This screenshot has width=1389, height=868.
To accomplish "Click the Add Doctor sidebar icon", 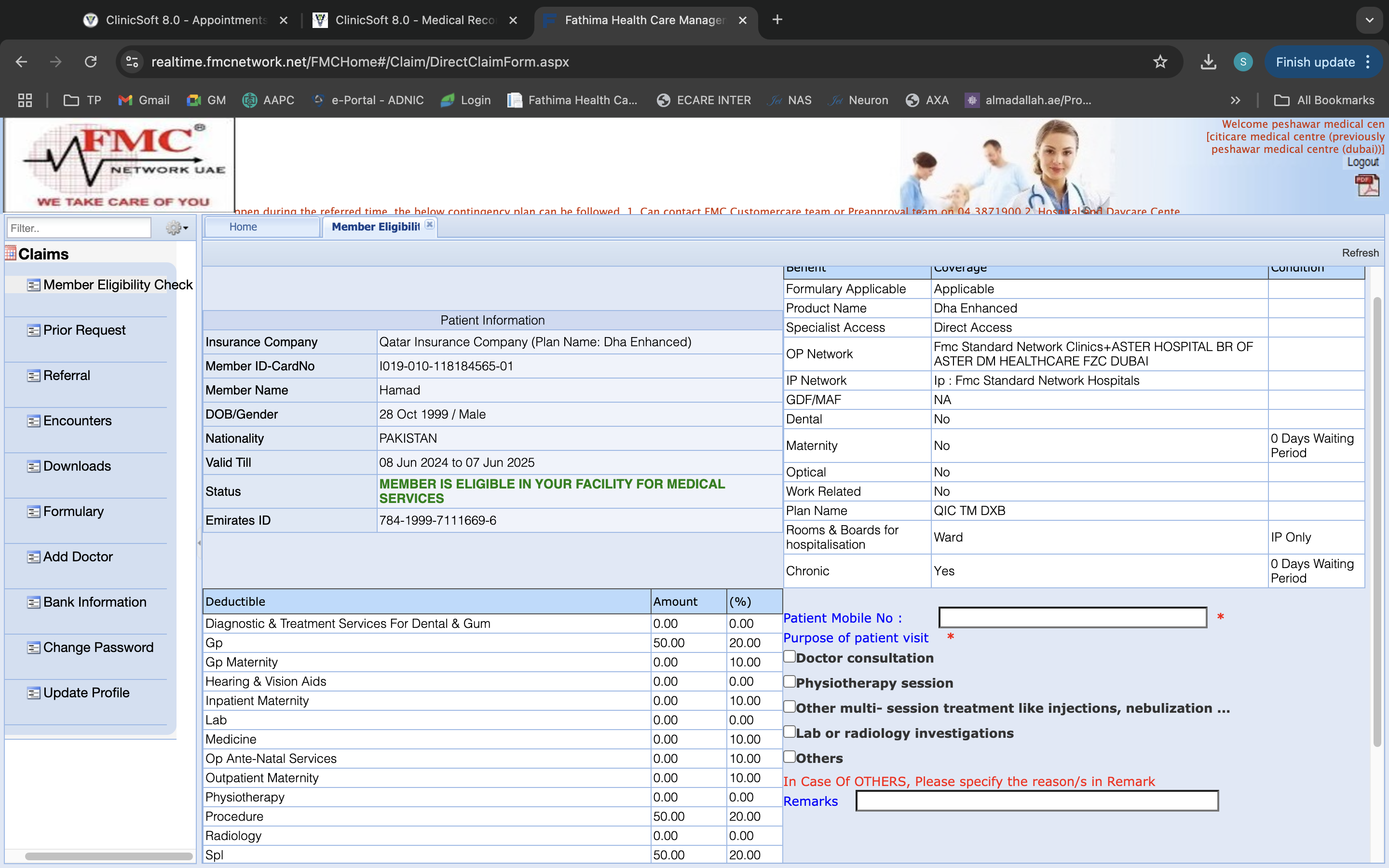I will (x=34, y=557).
